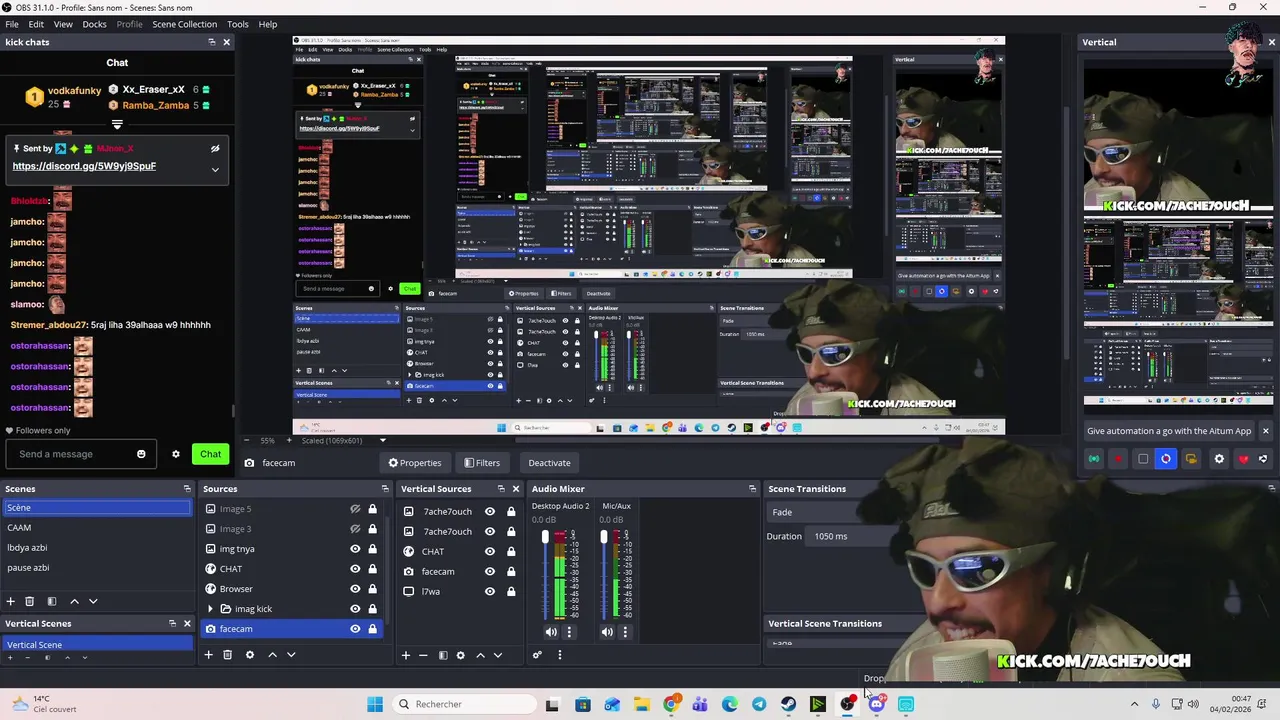
Task: Click the green Chat send button
Action: click(210, 454)
